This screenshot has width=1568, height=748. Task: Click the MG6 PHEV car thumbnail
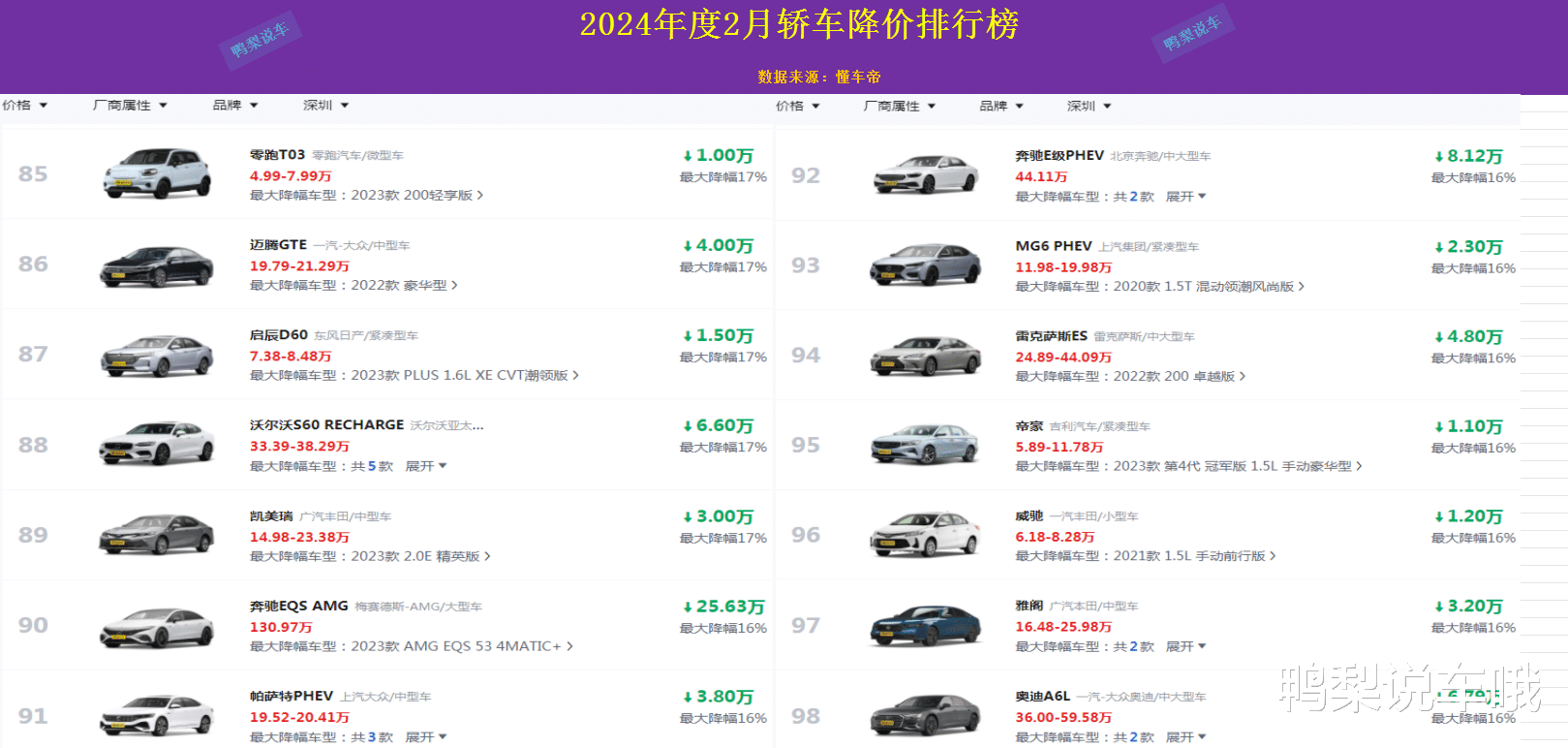tap(926, 265)
